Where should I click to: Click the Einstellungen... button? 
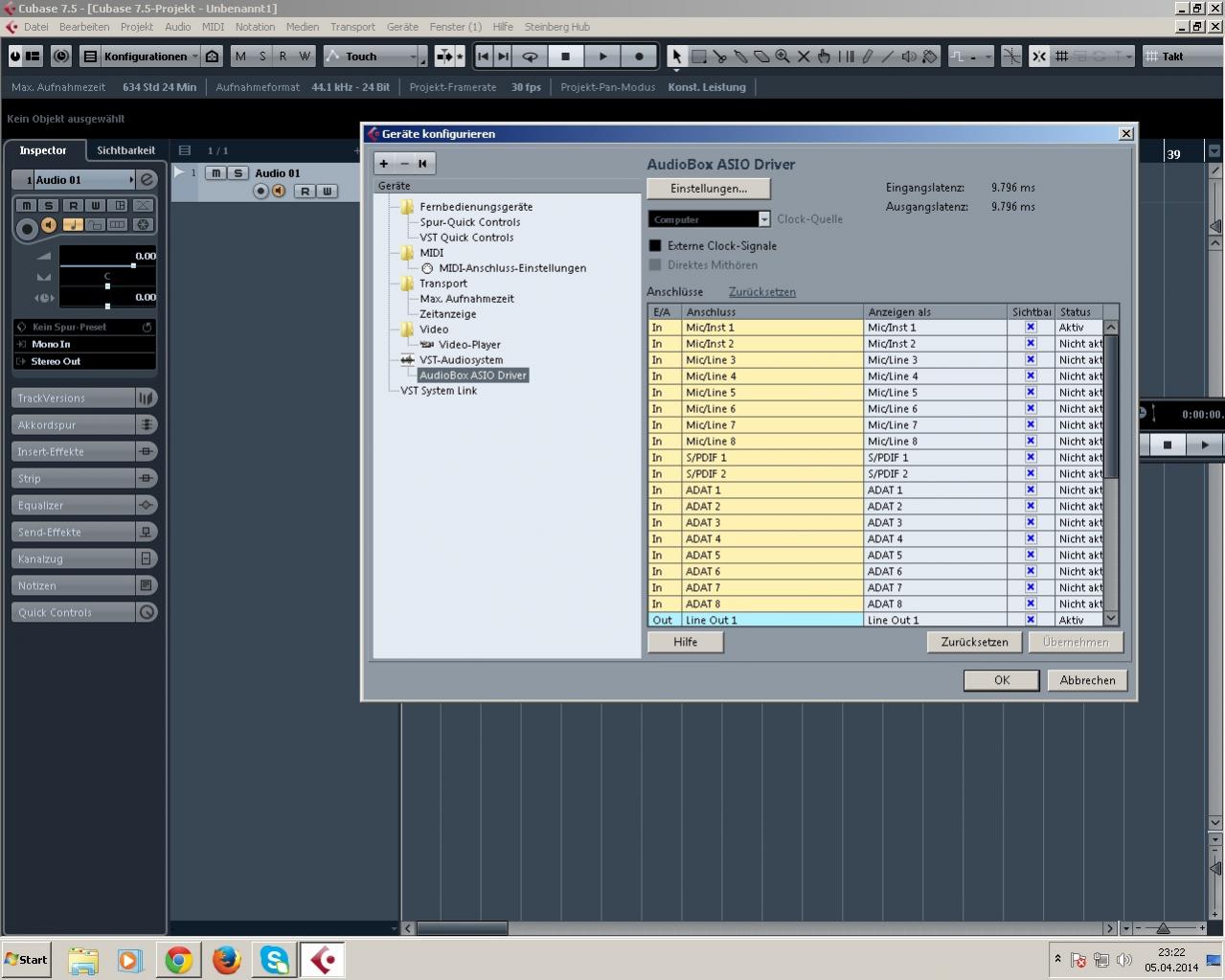point(709,189)
